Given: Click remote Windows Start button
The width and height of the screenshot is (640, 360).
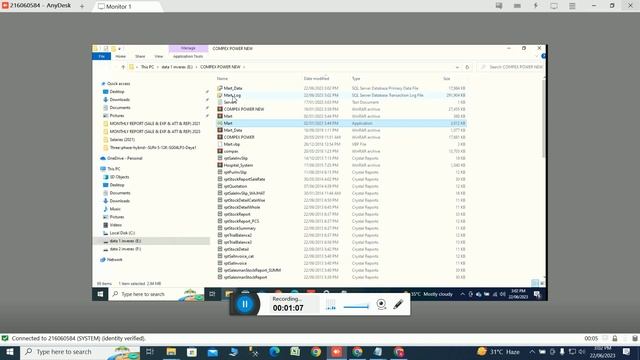Looking at the screenshot, I should (100, 294).
